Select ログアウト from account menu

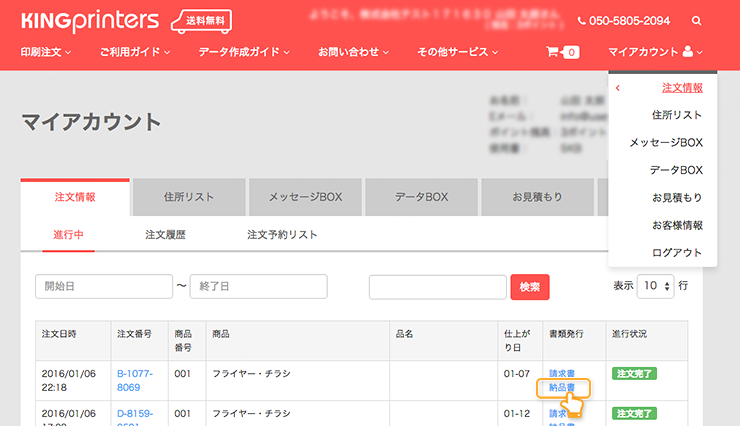[x=677, y=252]
